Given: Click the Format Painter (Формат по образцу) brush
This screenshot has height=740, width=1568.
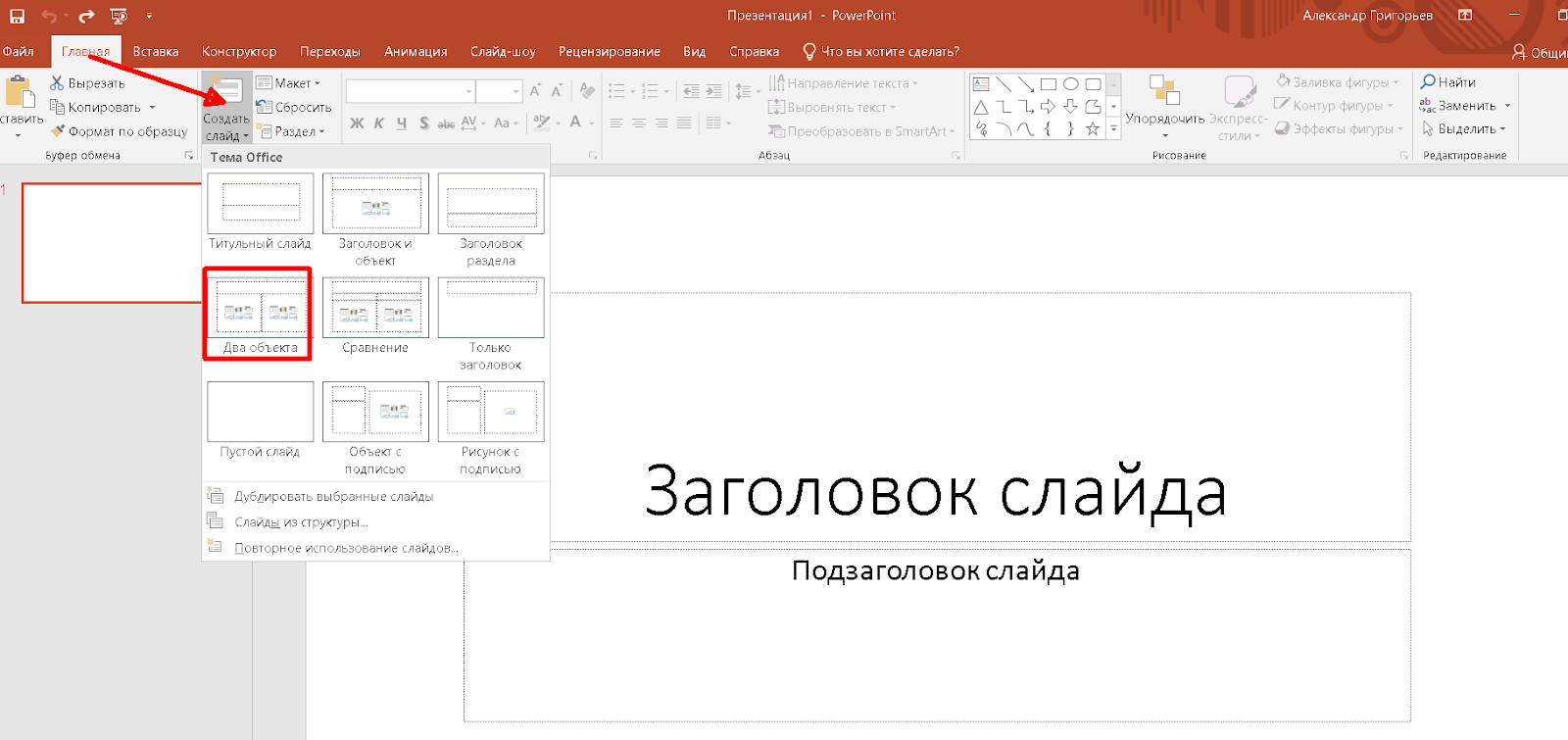Looking at the screenshot, I should 58,130.
